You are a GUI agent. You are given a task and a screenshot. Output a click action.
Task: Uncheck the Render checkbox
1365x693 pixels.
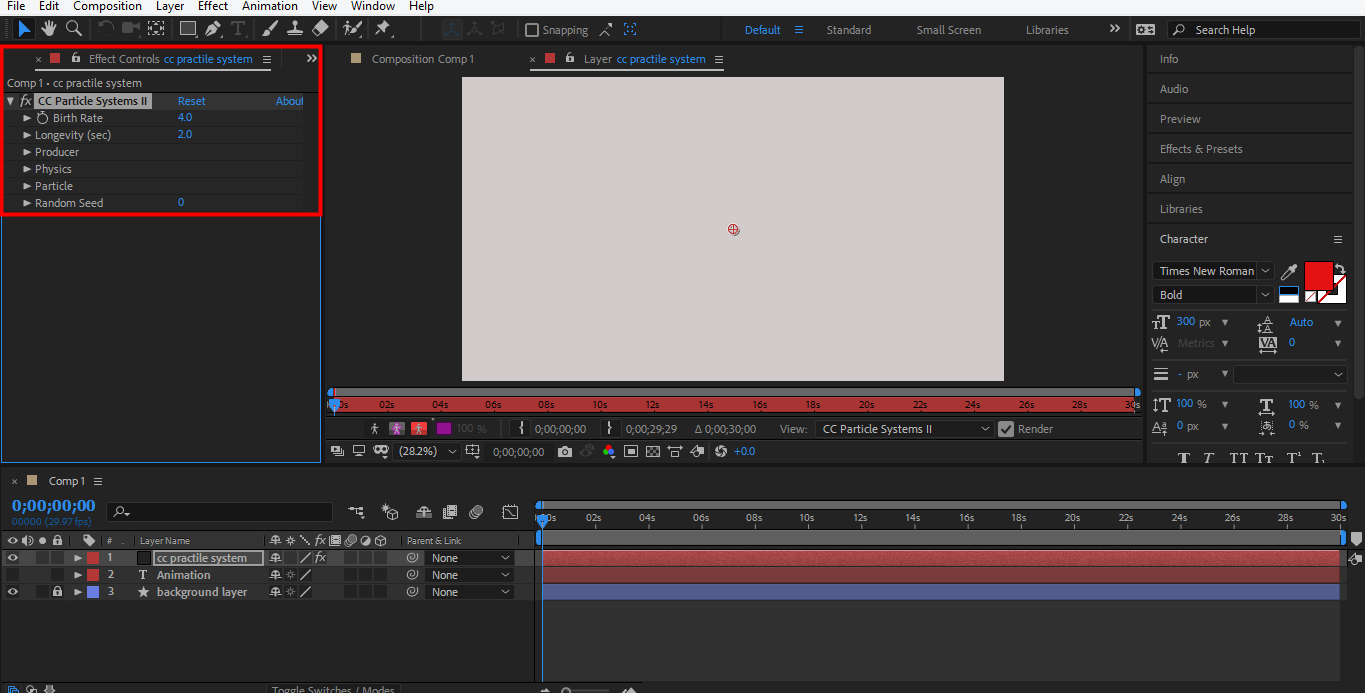click(1006, 429)
